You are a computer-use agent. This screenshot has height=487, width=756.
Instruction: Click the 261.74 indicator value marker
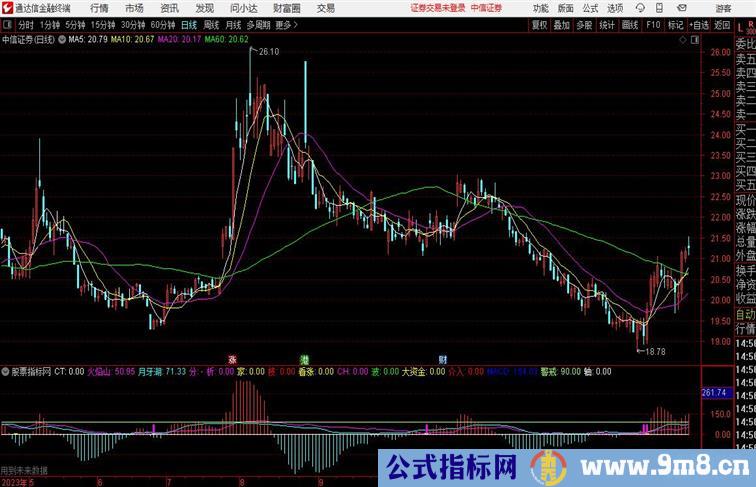click(x=716, y=394)
